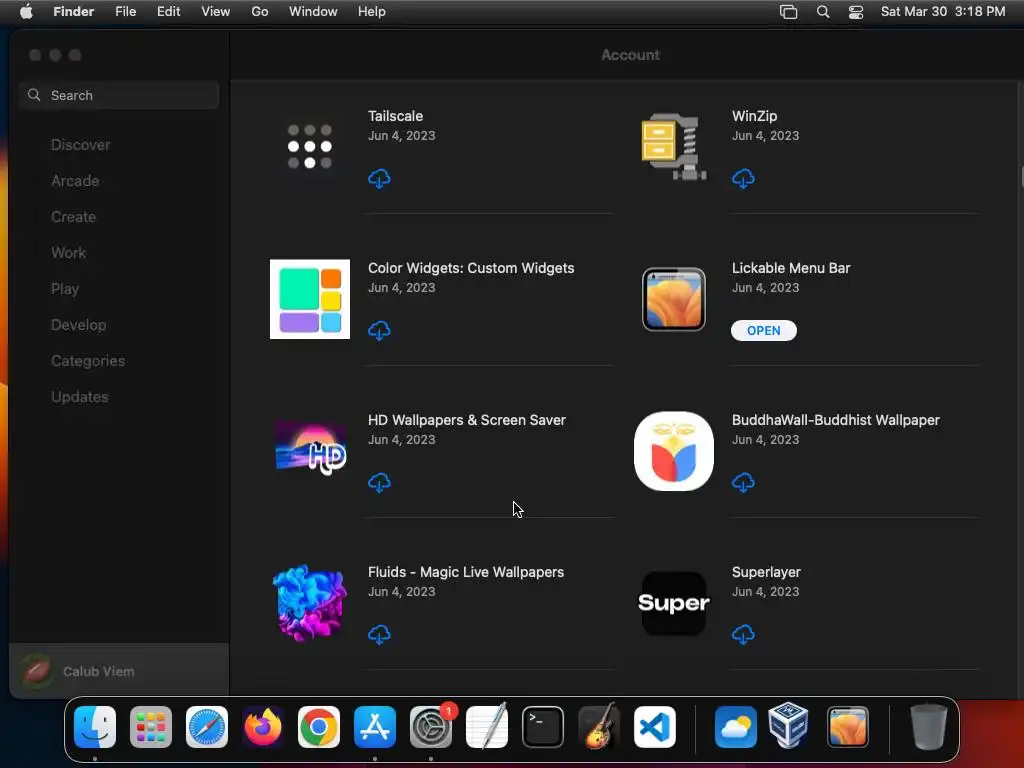
Task: Click BuddhaWall app icon
Action: pos(673,451)
